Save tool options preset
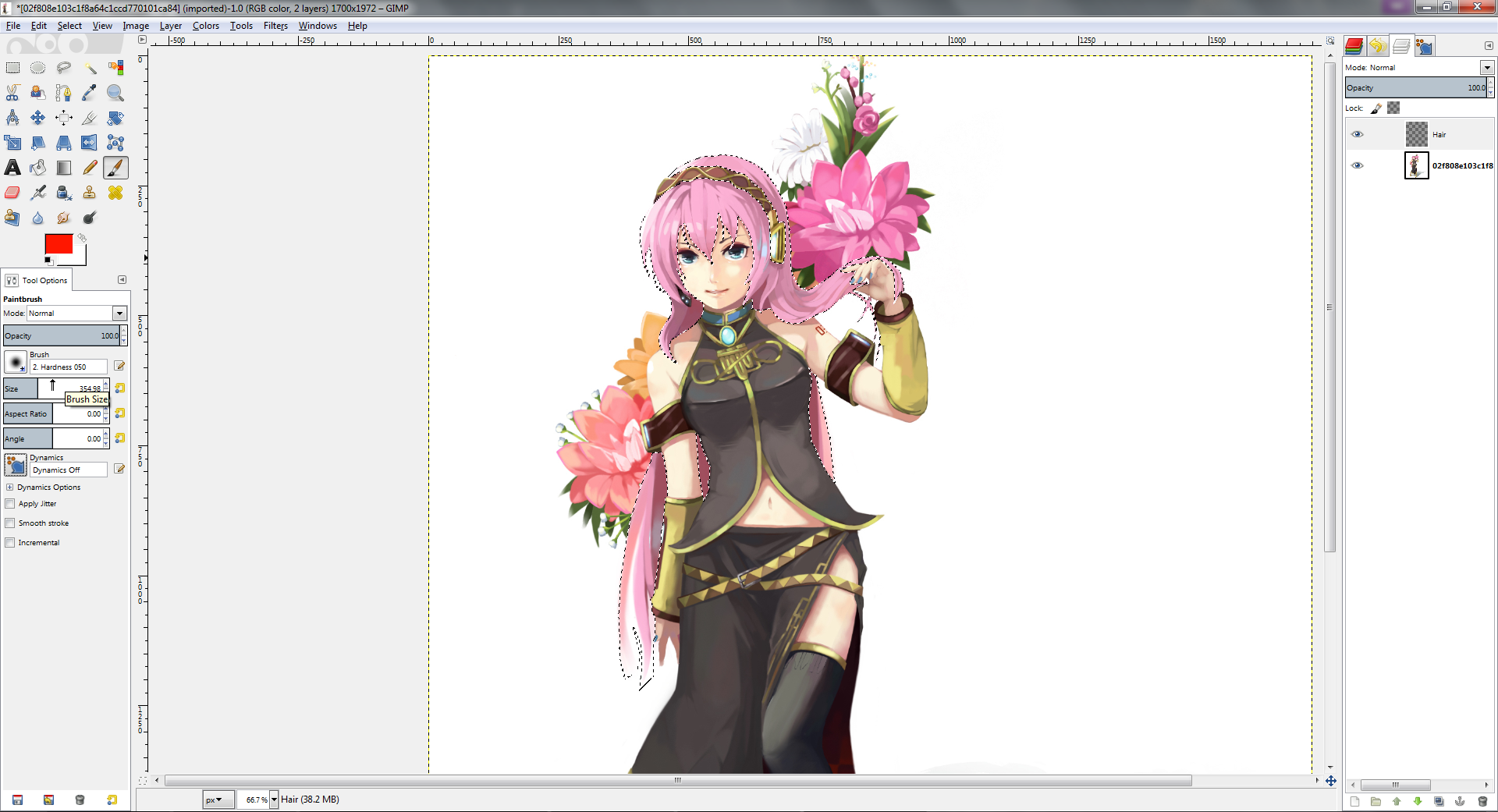Viewport: 1498px width, 812px height. (17, 800)
